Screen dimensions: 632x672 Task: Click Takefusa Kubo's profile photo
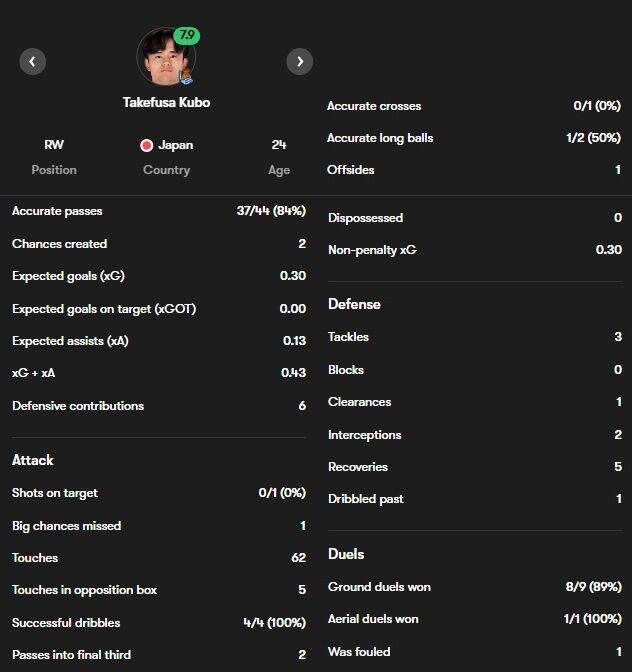pyautogui.click(x=166, y=57)
